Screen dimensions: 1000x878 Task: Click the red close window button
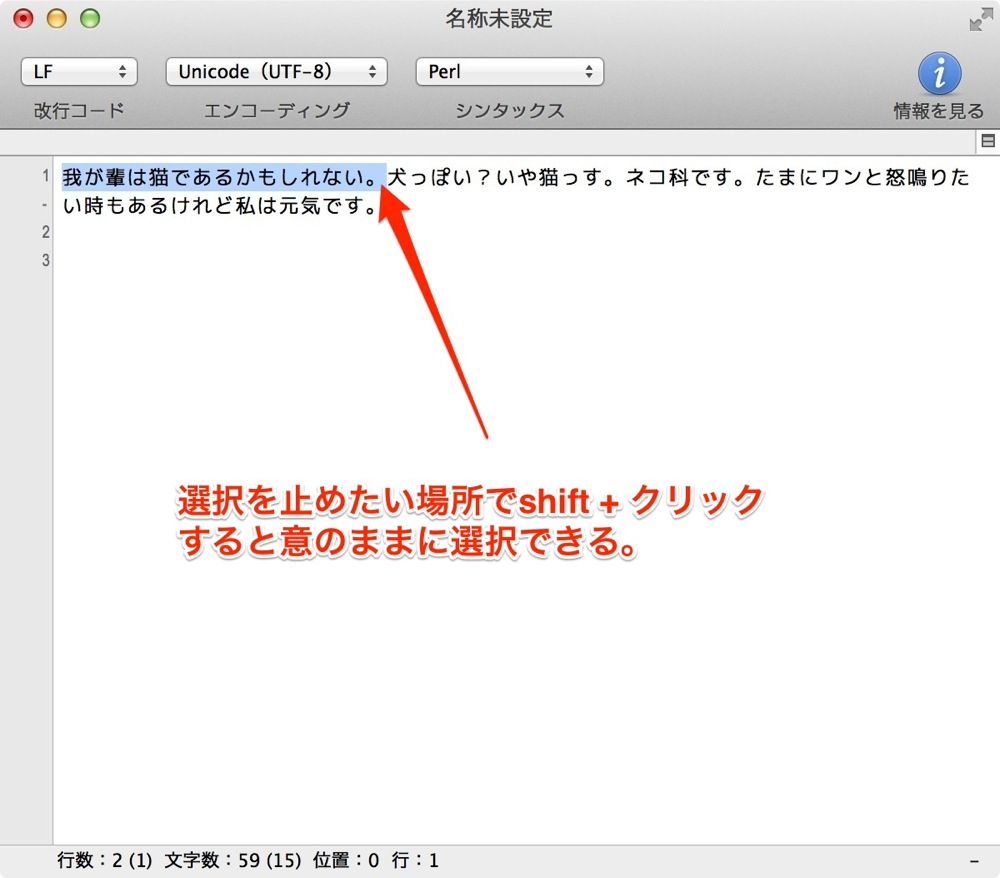[24, 18]
